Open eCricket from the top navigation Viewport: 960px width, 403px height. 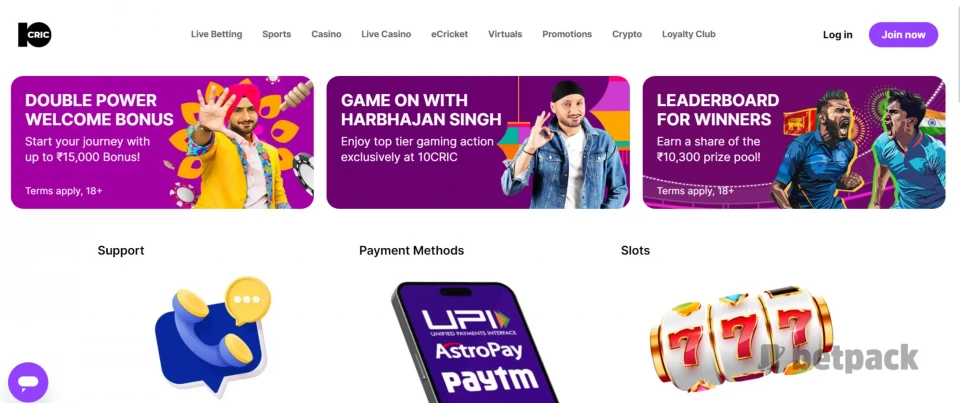[449, 34]
